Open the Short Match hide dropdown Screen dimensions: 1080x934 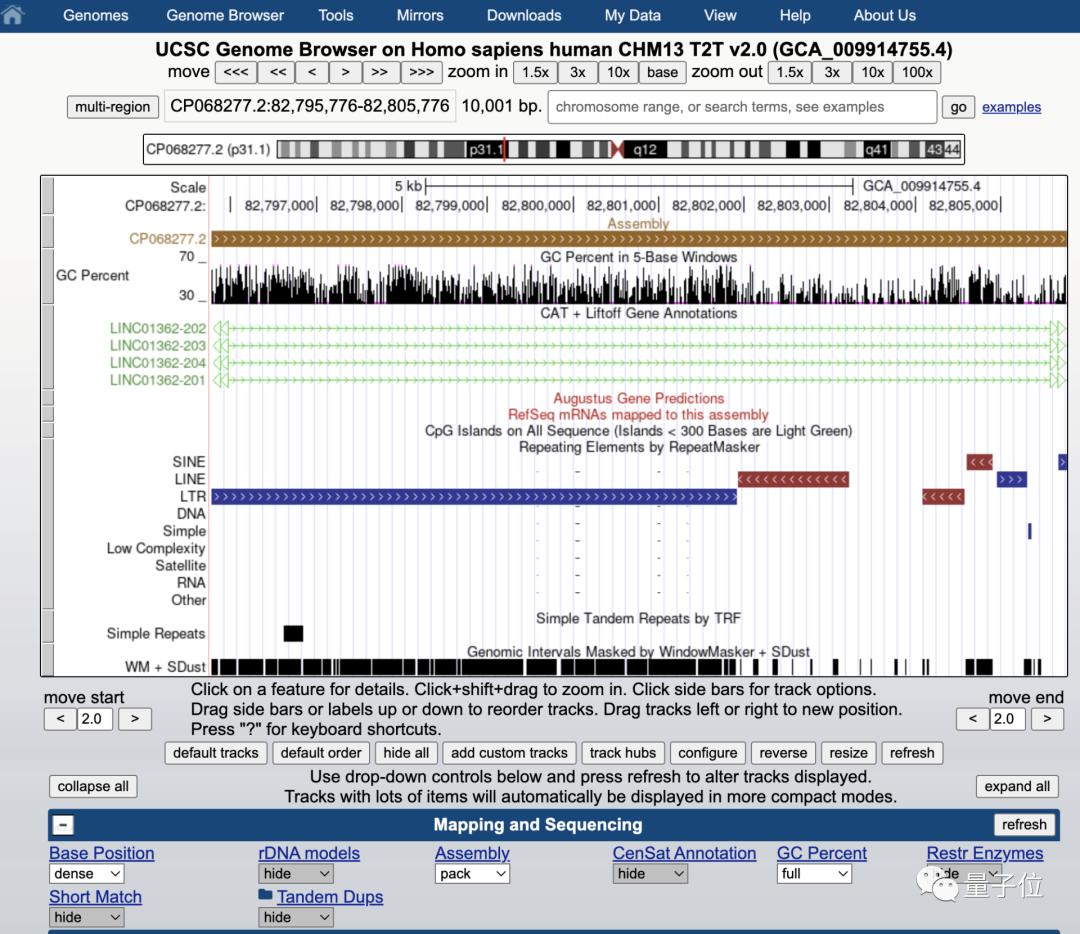point(86,917)
